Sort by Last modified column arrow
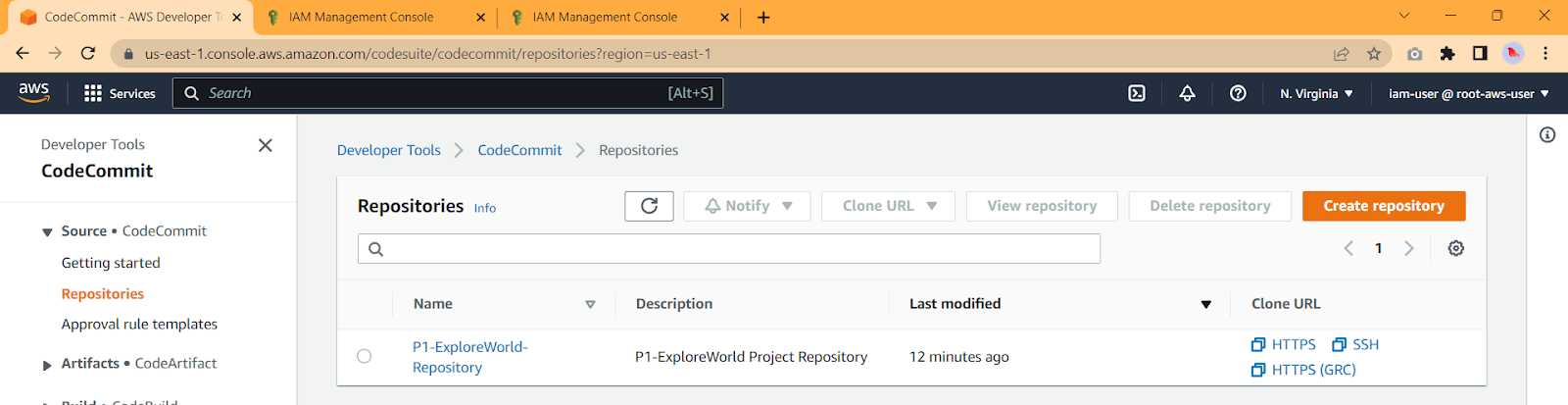 1206,304
